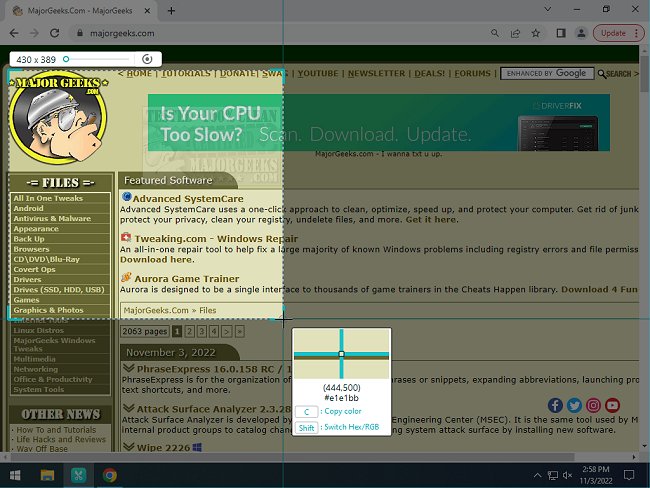Click the Aurora Game Trainer icon
The width and height of the screenshot is (650, 488).
pyautogui.click(x=126, y=277)
